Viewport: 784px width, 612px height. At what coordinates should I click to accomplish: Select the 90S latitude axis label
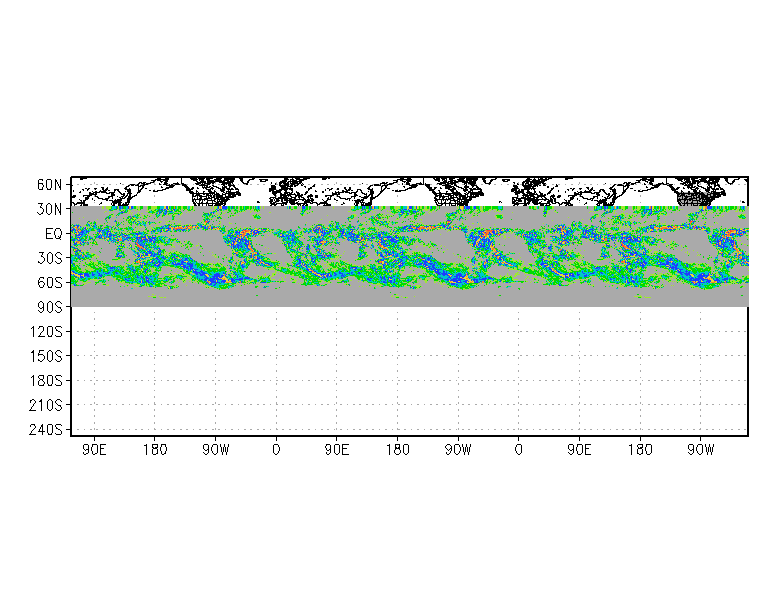coord(49,307)
